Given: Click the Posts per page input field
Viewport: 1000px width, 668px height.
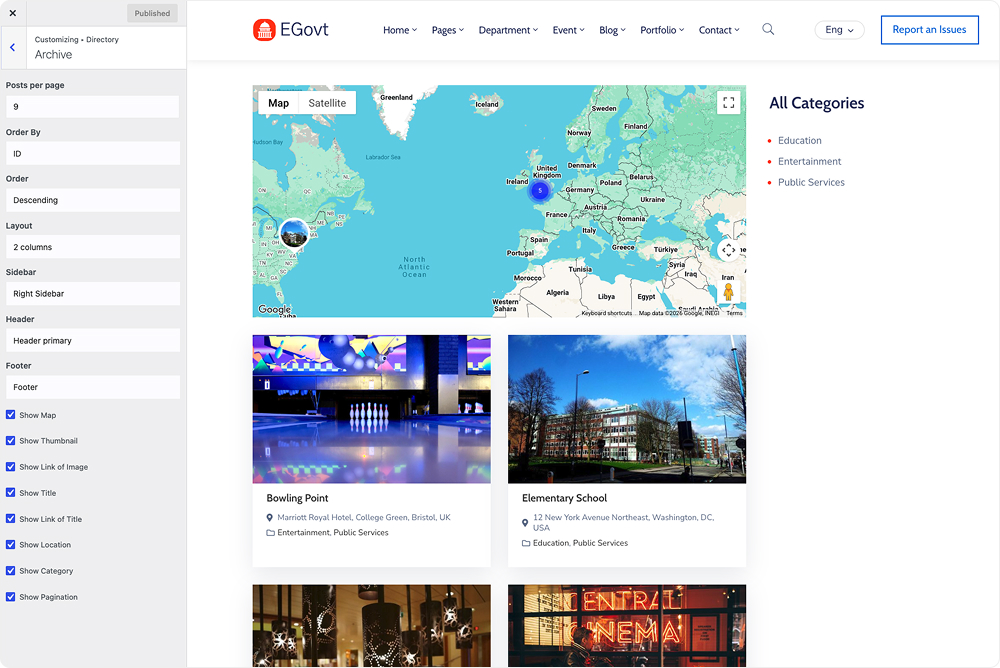Looking at the screenshot, I should [x=93, y=107].
